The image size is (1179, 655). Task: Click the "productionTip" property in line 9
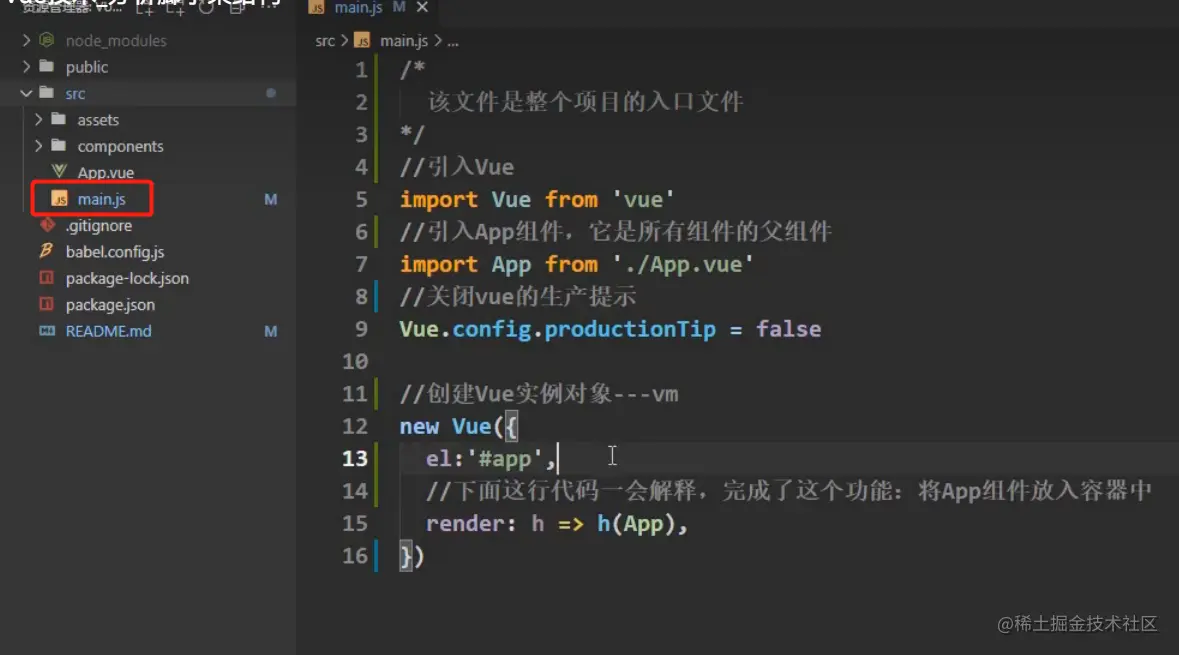pyautogui.click(x=629, y=329)
